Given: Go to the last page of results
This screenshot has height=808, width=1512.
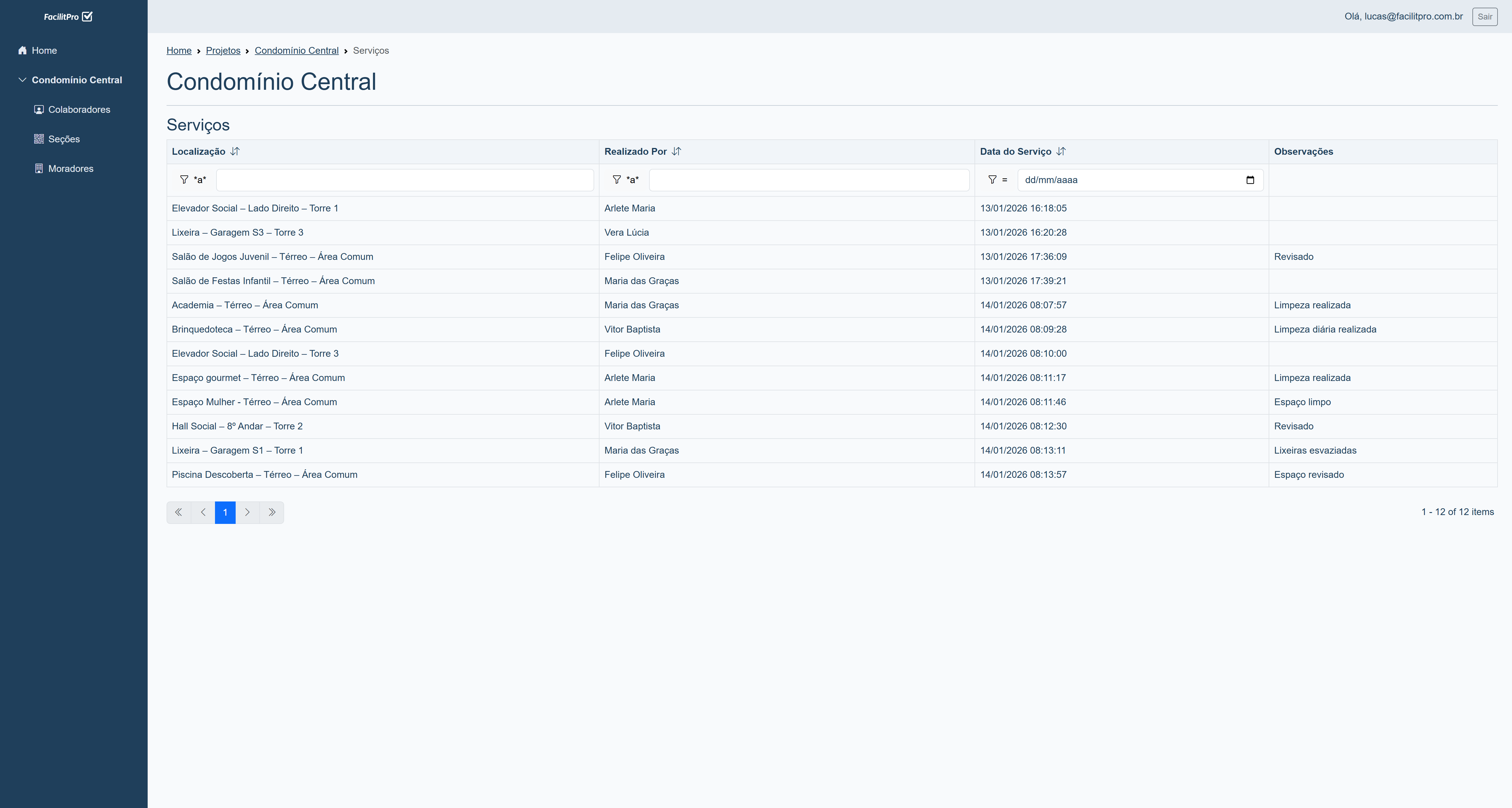Looking at the screenshot, I should (272, 512).
